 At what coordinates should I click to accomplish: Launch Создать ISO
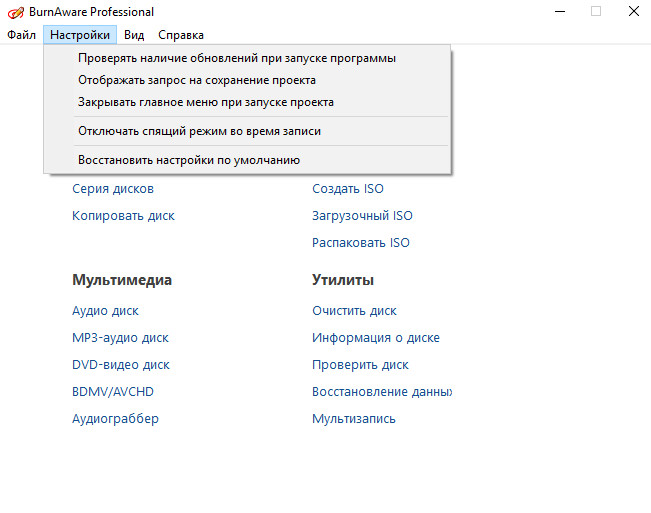348,189
